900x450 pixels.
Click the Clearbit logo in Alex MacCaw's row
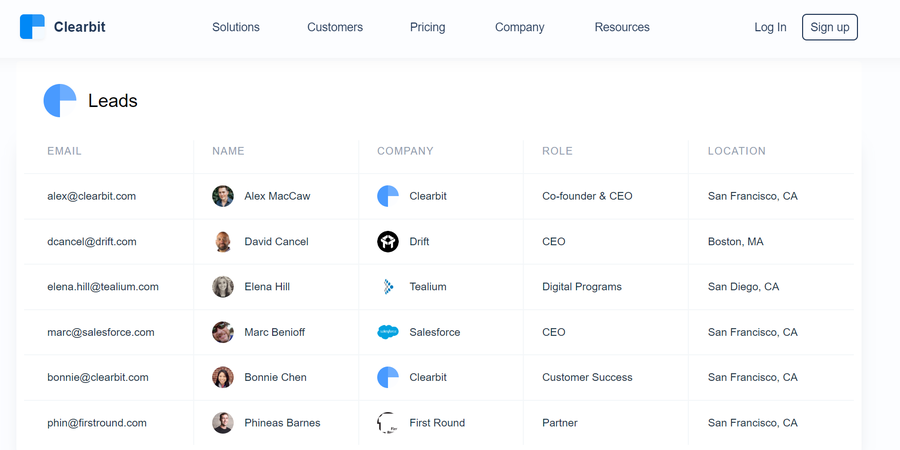388,196
